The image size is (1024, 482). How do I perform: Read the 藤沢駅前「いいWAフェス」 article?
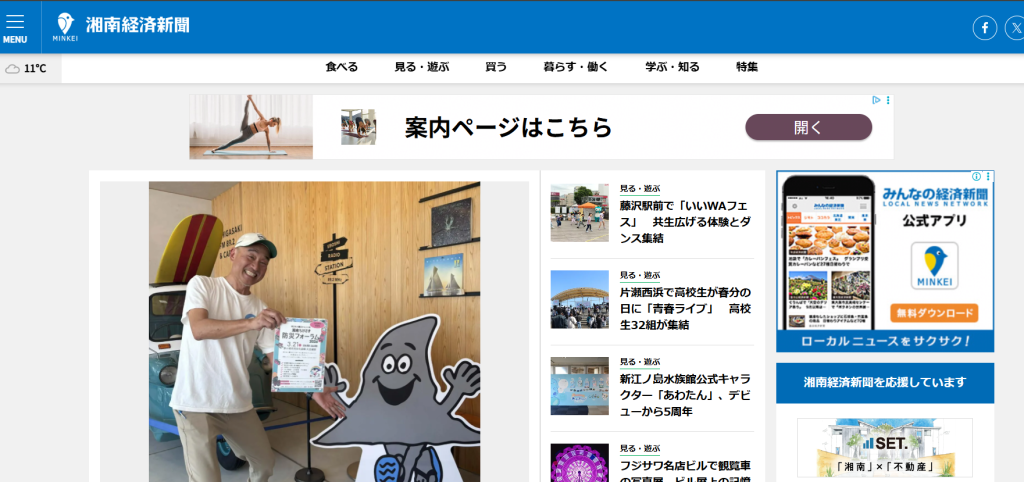click(683, 221)
